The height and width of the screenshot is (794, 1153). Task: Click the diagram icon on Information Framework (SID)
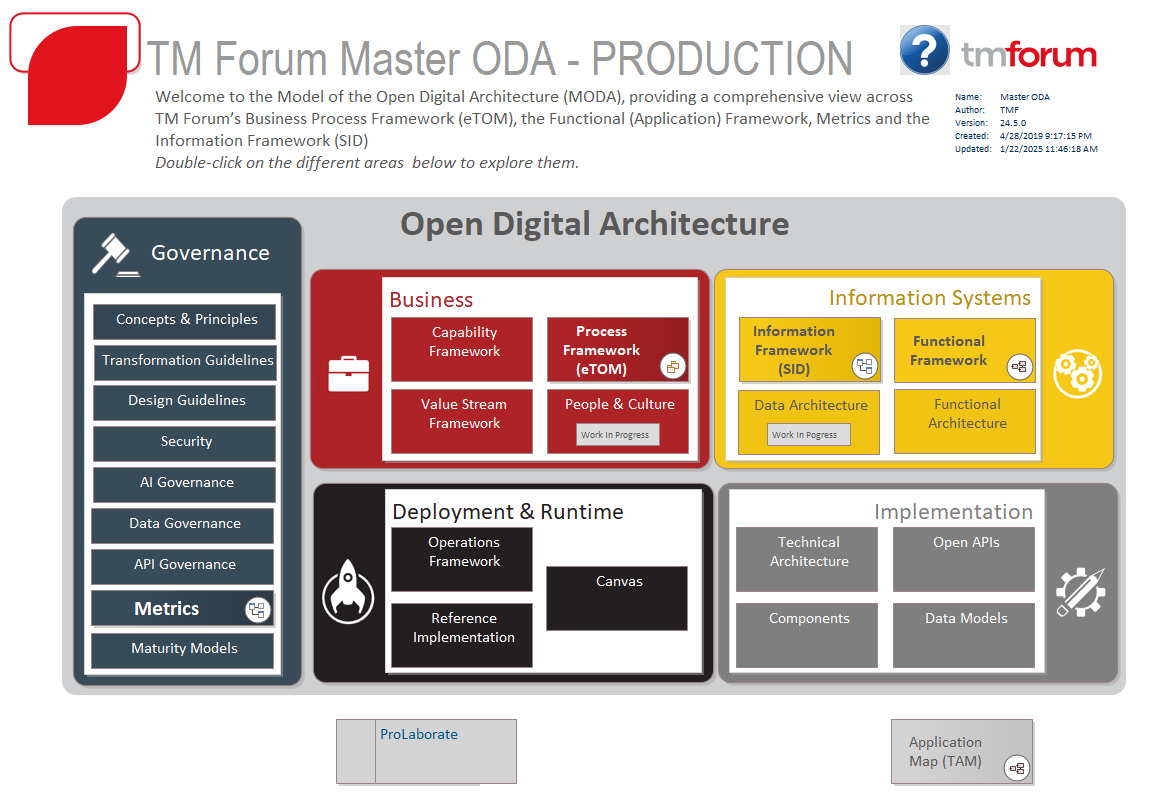pyautogui.click(x=865, y=365)
